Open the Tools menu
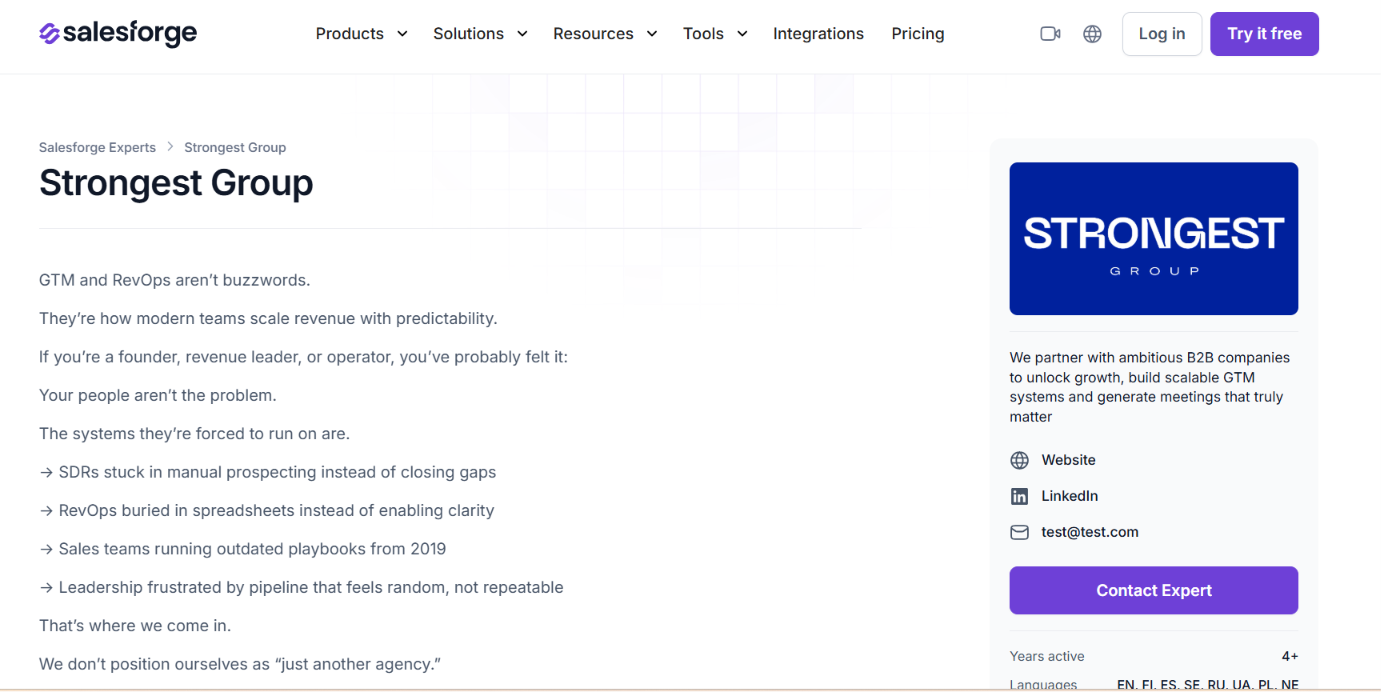1381x692 pixels. (x=715, y=34)
